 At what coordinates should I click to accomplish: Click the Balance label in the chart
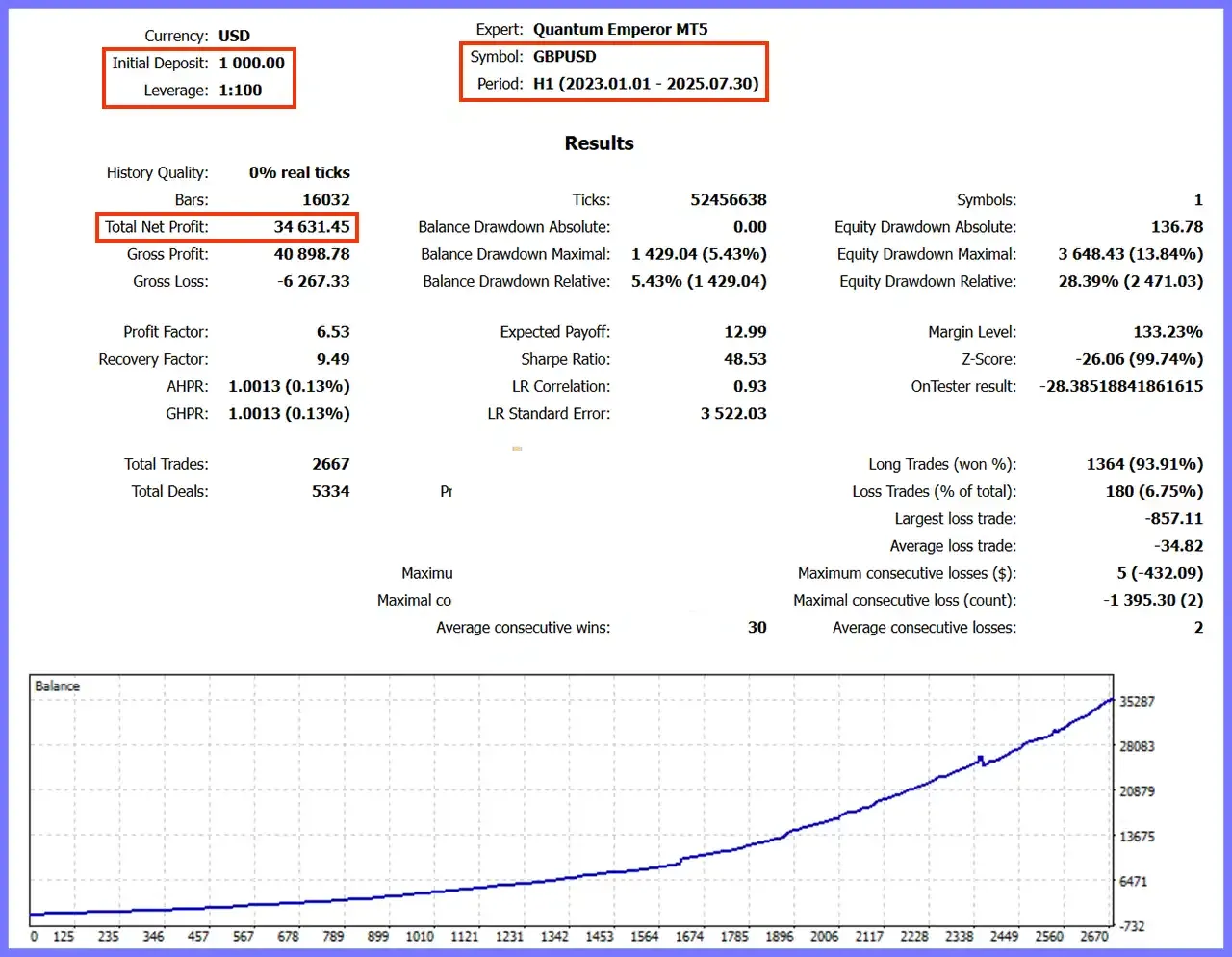pyautogui.click(x=58, y=686)
